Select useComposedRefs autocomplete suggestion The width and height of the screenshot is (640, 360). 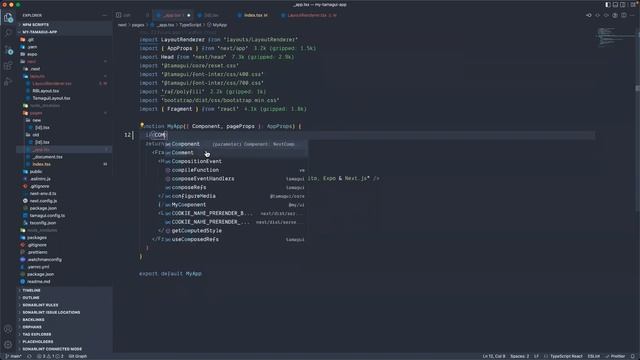(236, 239)
